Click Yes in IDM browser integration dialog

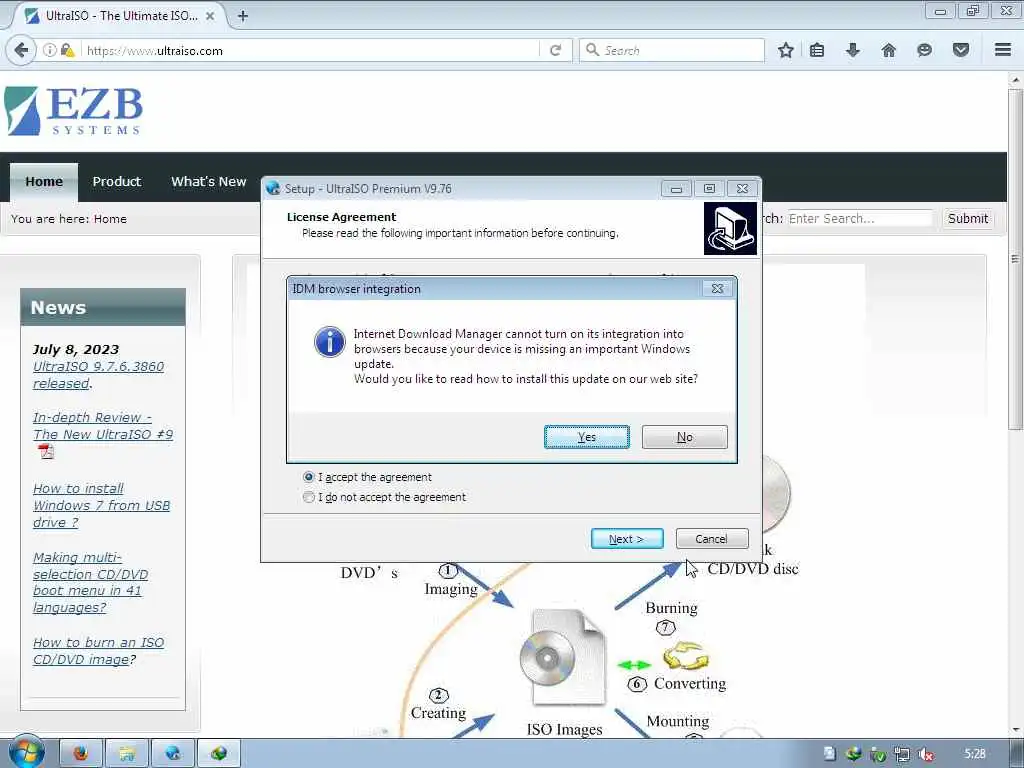[x=586, y=437]
